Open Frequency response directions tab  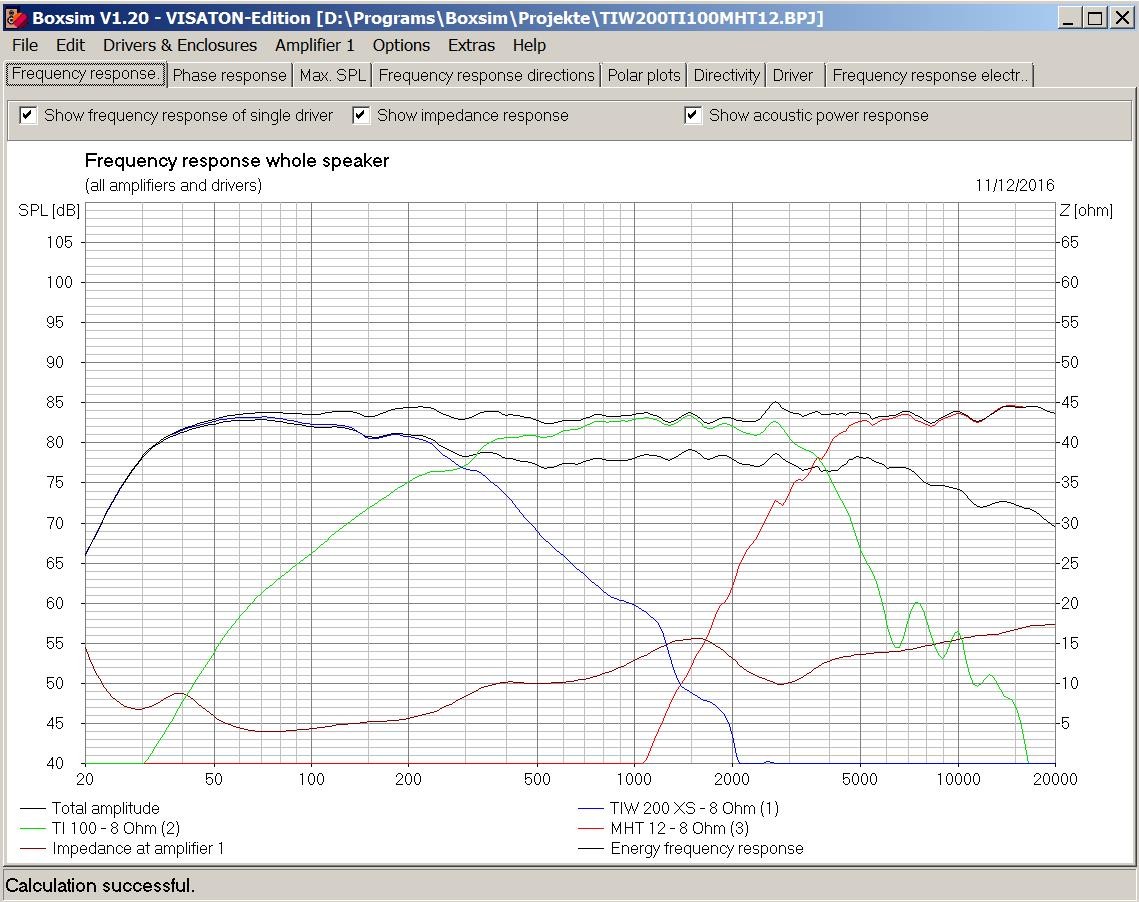tap(487, 76)
